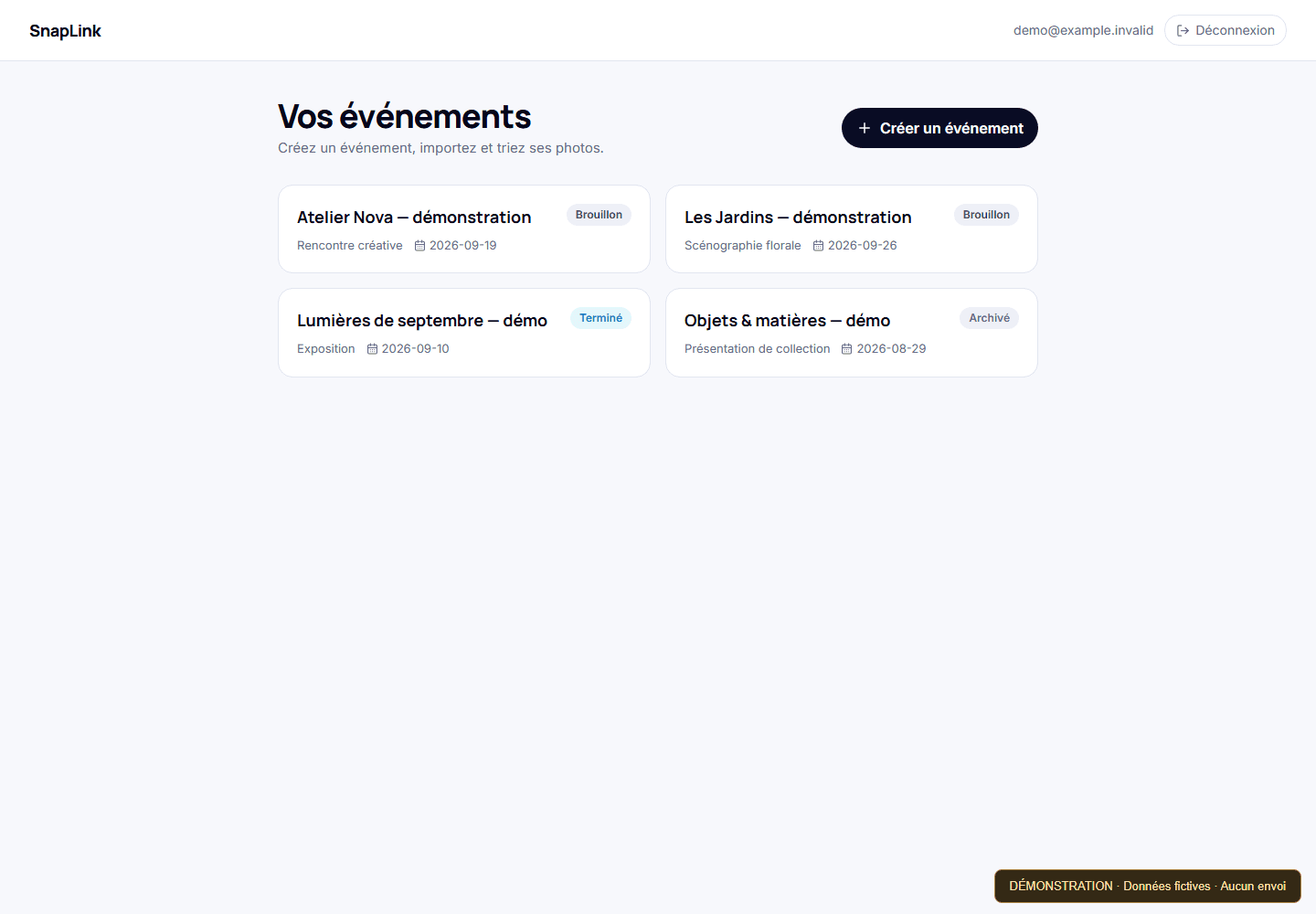
Task: Open Lumières de septembre — démo event
Action: click(464, 333)
